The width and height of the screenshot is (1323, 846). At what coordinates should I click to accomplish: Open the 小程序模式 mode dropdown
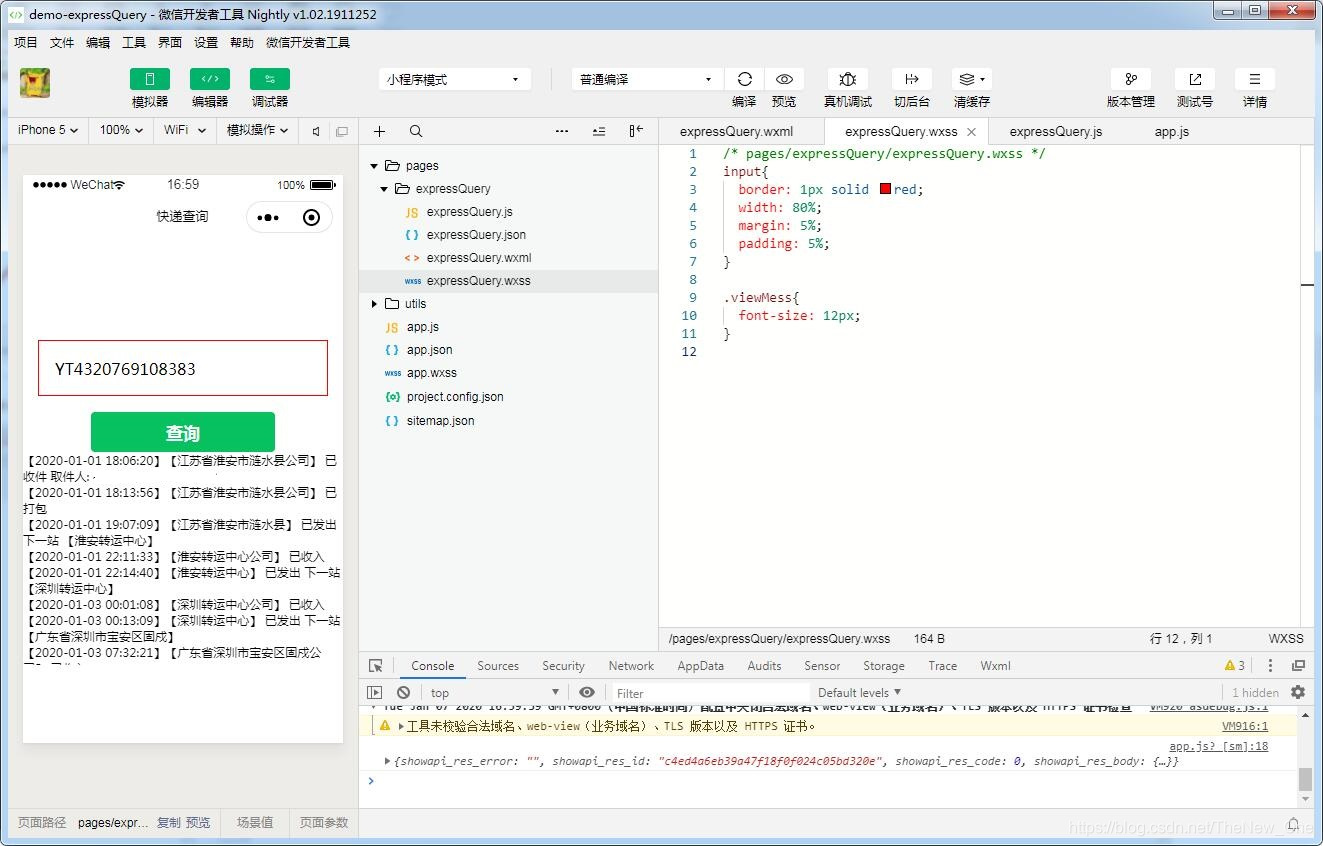pos(455,79)
